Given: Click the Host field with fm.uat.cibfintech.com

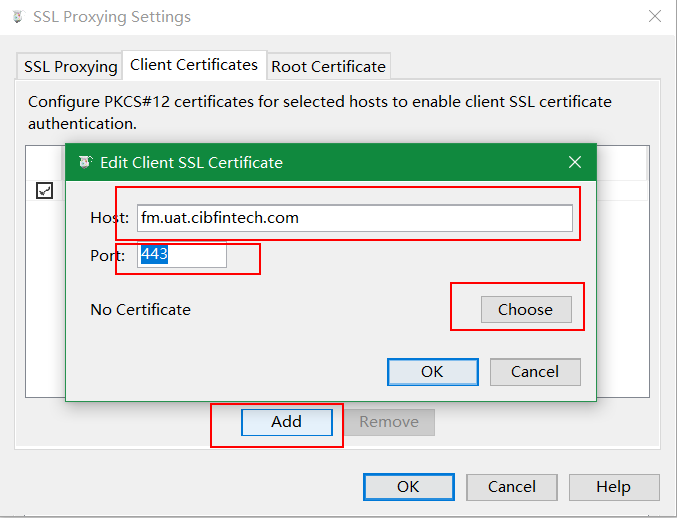Looking at the screenshot, I should [x=355, y=218].
